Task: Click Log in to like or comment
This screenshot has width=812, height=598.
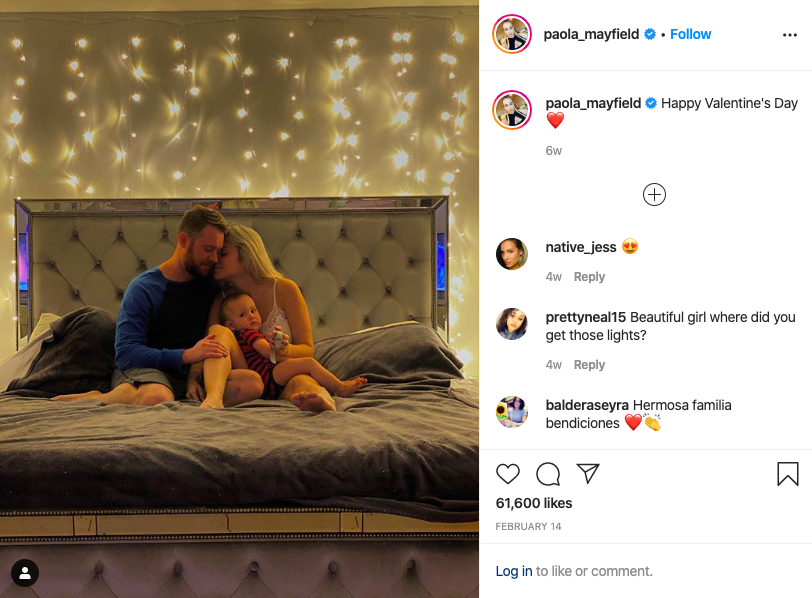Action: pyautogui.click(x=514, y=571)
